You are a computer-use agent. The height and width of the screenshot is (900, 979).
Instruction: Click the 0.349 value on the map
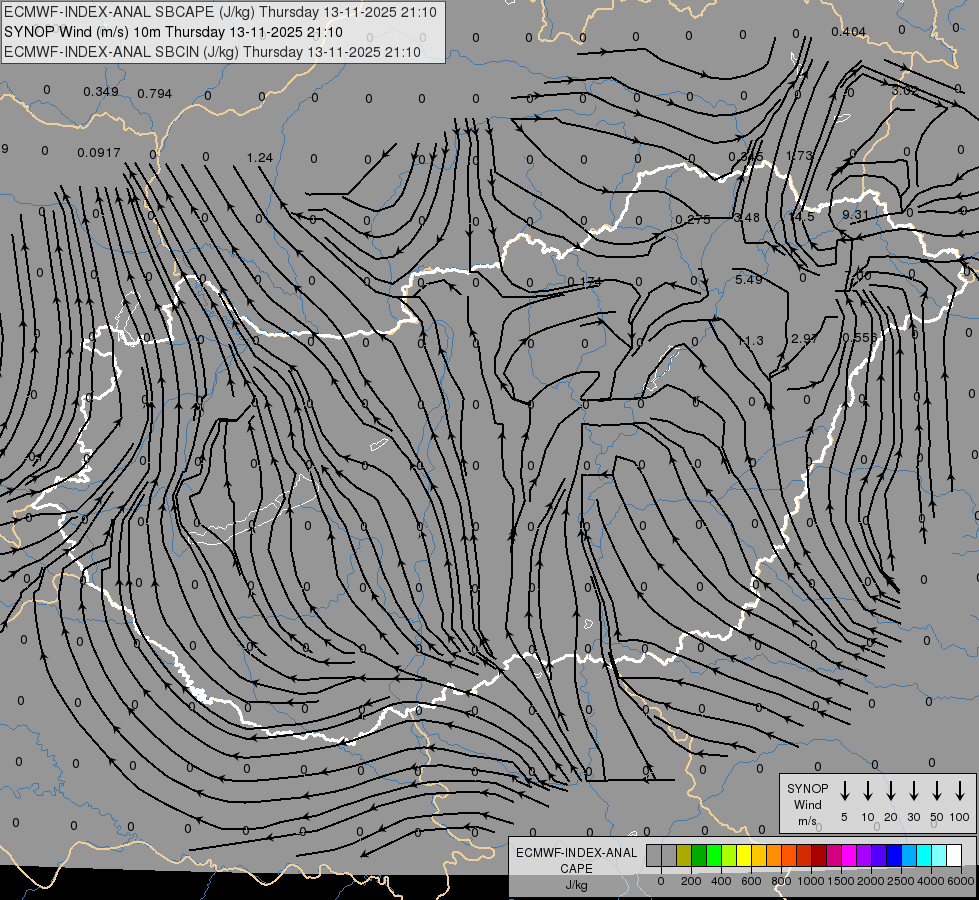click(x=101, y=92)
